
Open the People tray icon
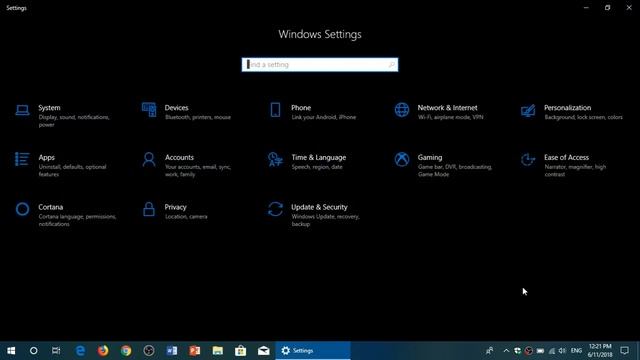tap(489, 351)
